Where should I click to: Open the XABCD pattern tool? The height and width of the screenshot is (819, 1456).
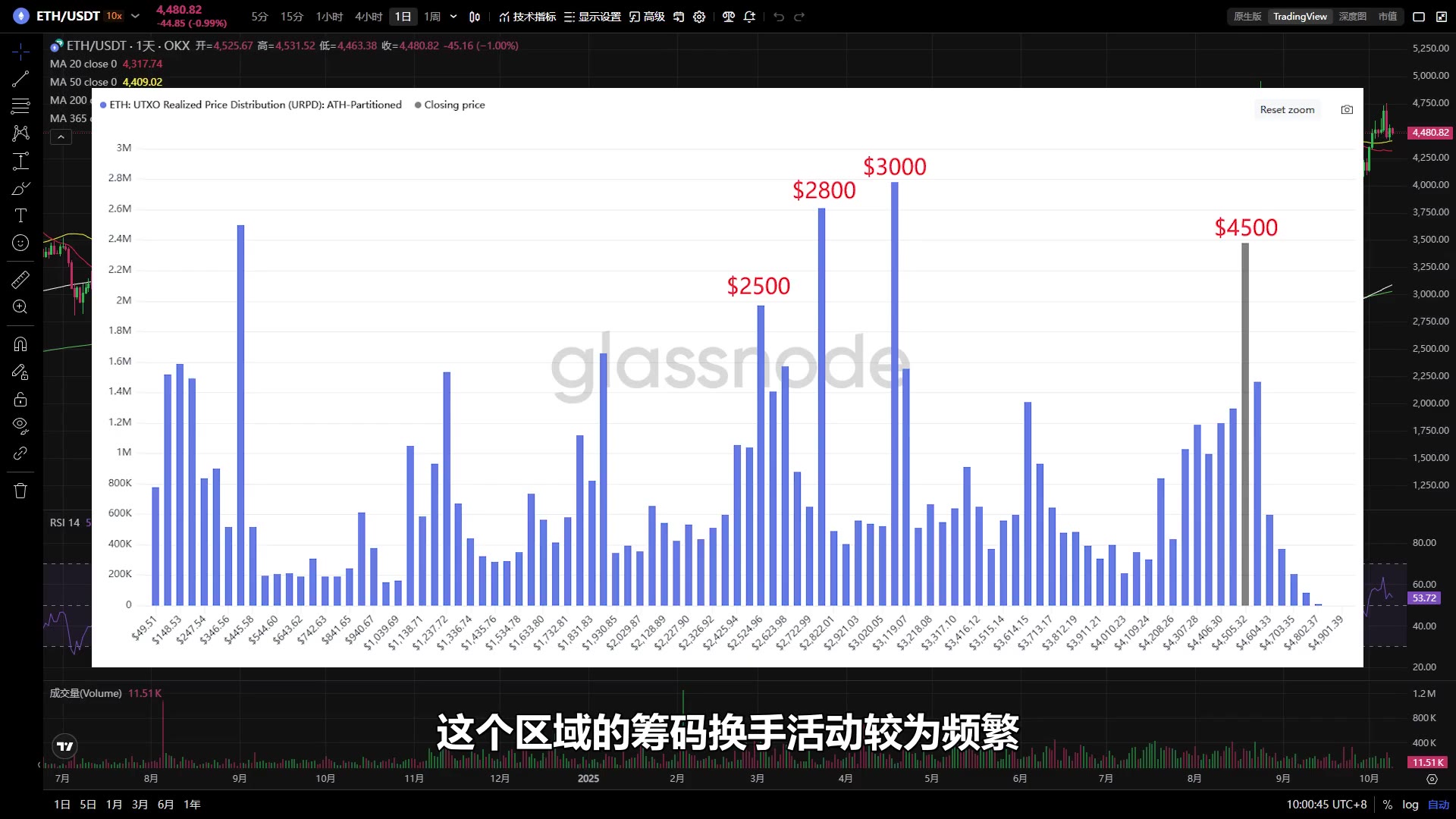coord(20,133)
